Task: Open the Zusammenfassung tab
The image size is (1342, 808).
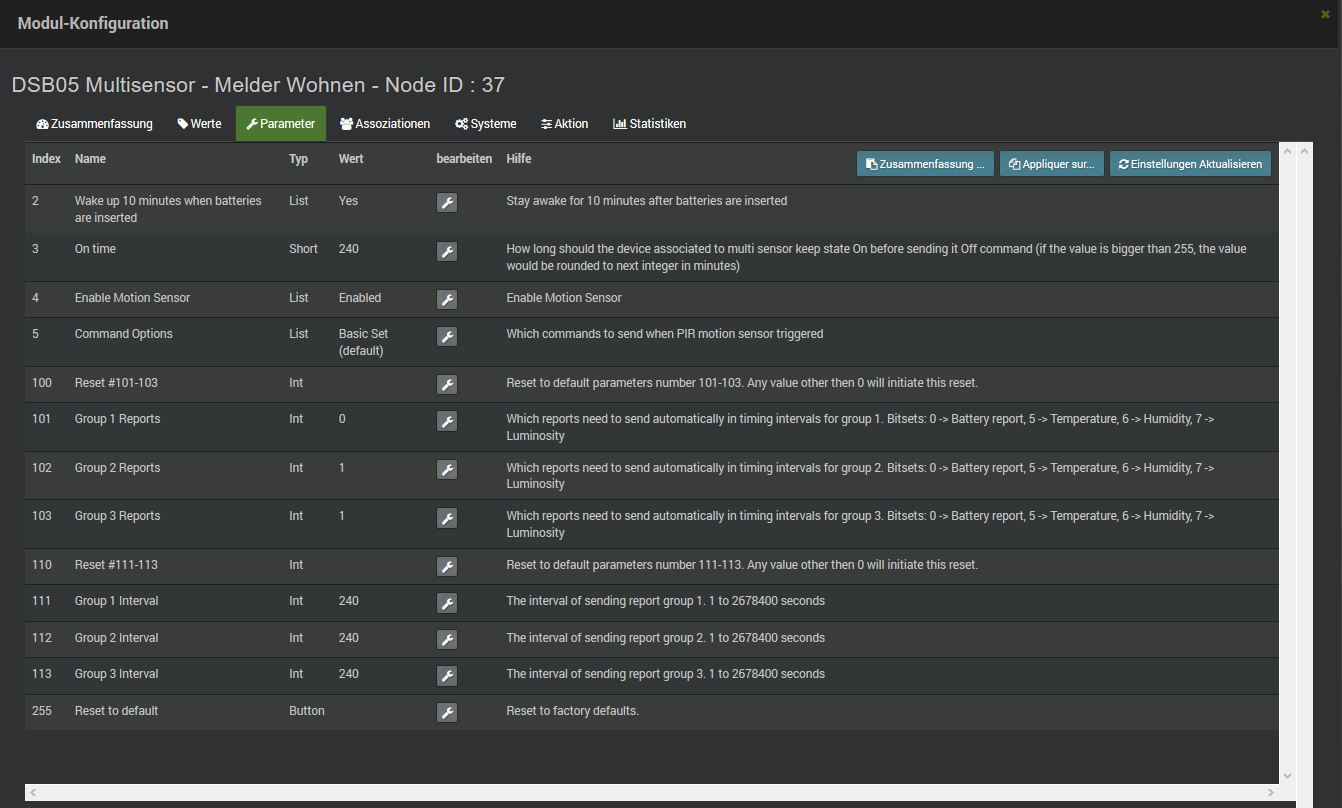Action: [94, 124]
